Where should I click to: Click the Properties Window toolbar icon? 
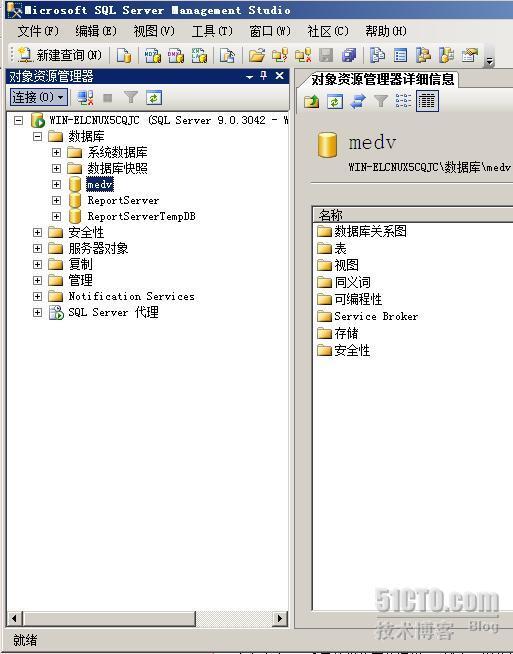click(470, 55)
